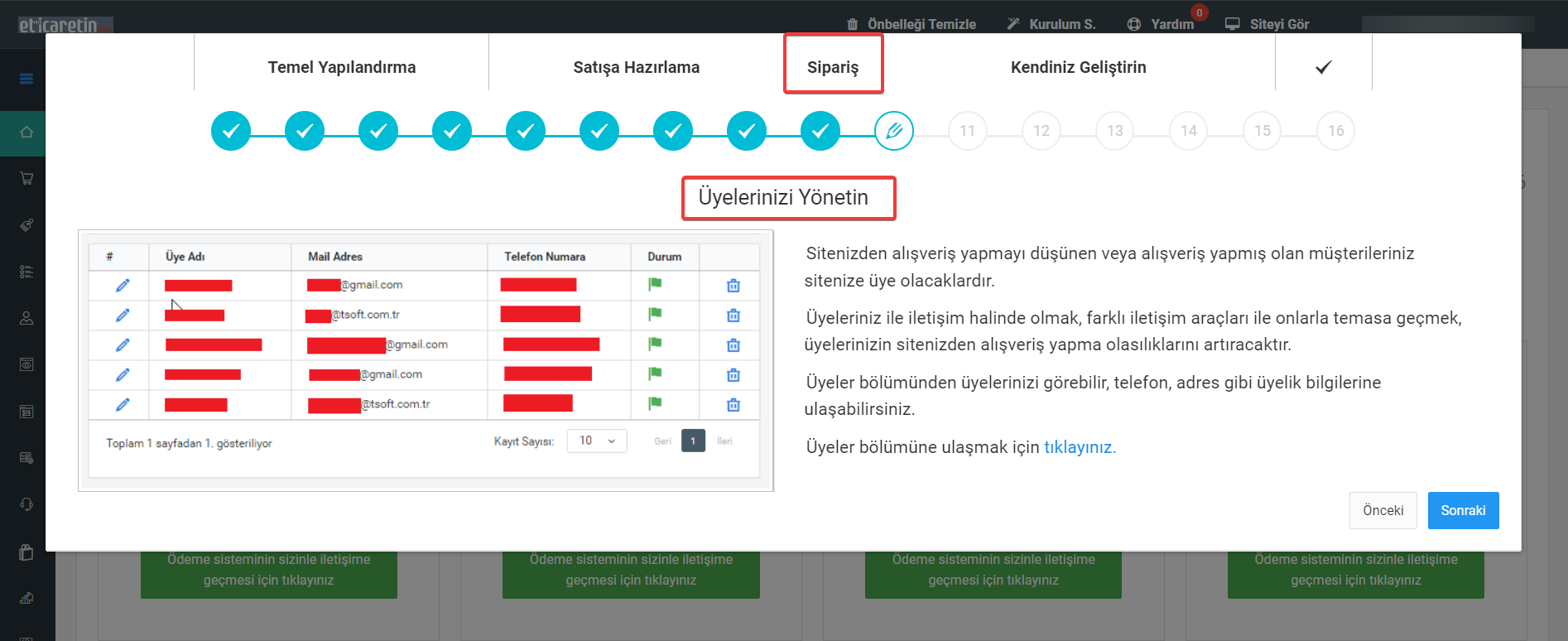Click paragraph starting 'Üyeleriniz ile iletişim halinde'
This screenshot has width=1568, height=641.
(1133, 331)
